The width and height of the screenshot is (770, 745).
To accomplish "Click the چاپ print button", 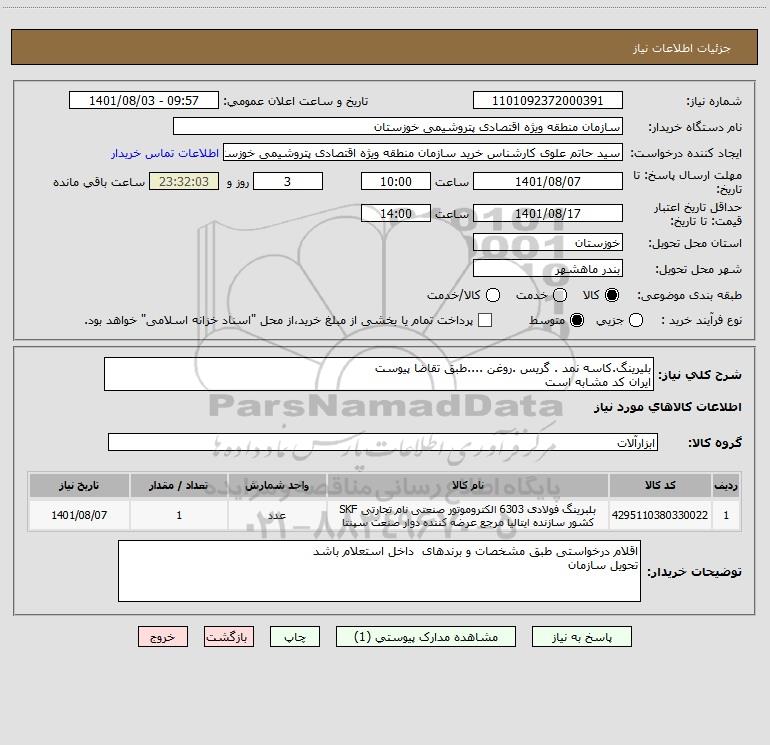I will pyautogui.click(x=295, y=637).
